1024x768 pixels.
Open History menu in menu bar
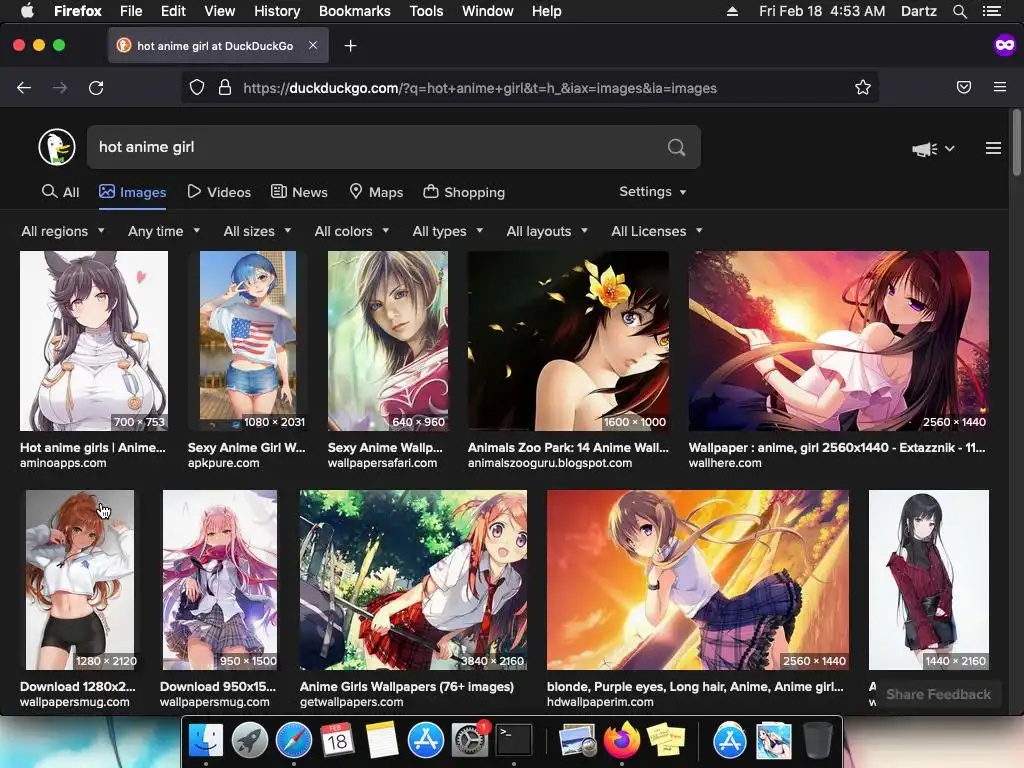point(277,11)
